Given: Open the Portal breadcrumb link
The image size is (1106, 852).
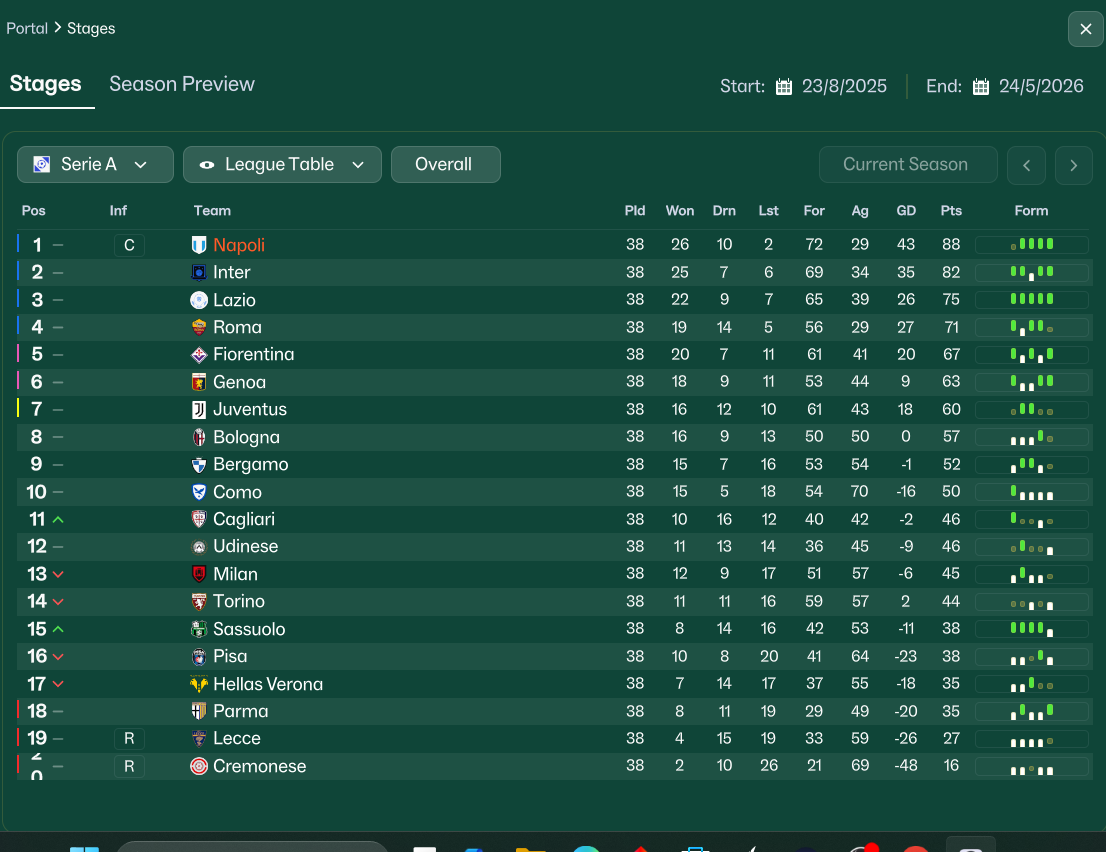Looking at the screenshot, I should click(x=27, y=28).
